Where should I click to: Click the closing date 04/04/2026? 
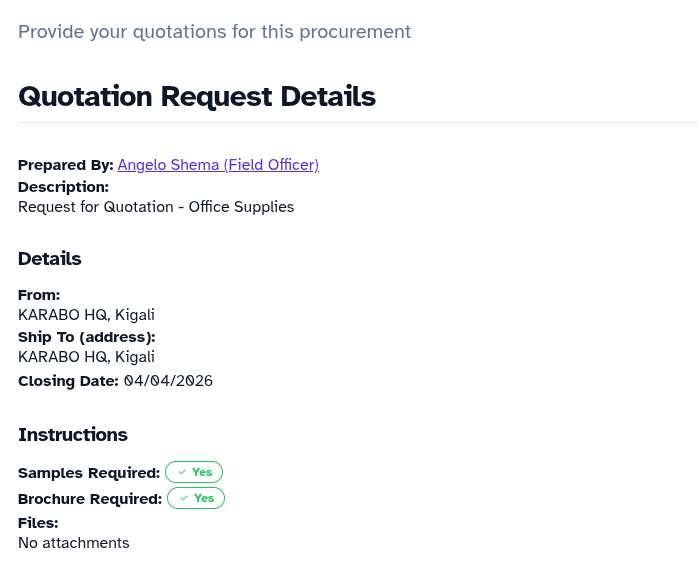168,381
